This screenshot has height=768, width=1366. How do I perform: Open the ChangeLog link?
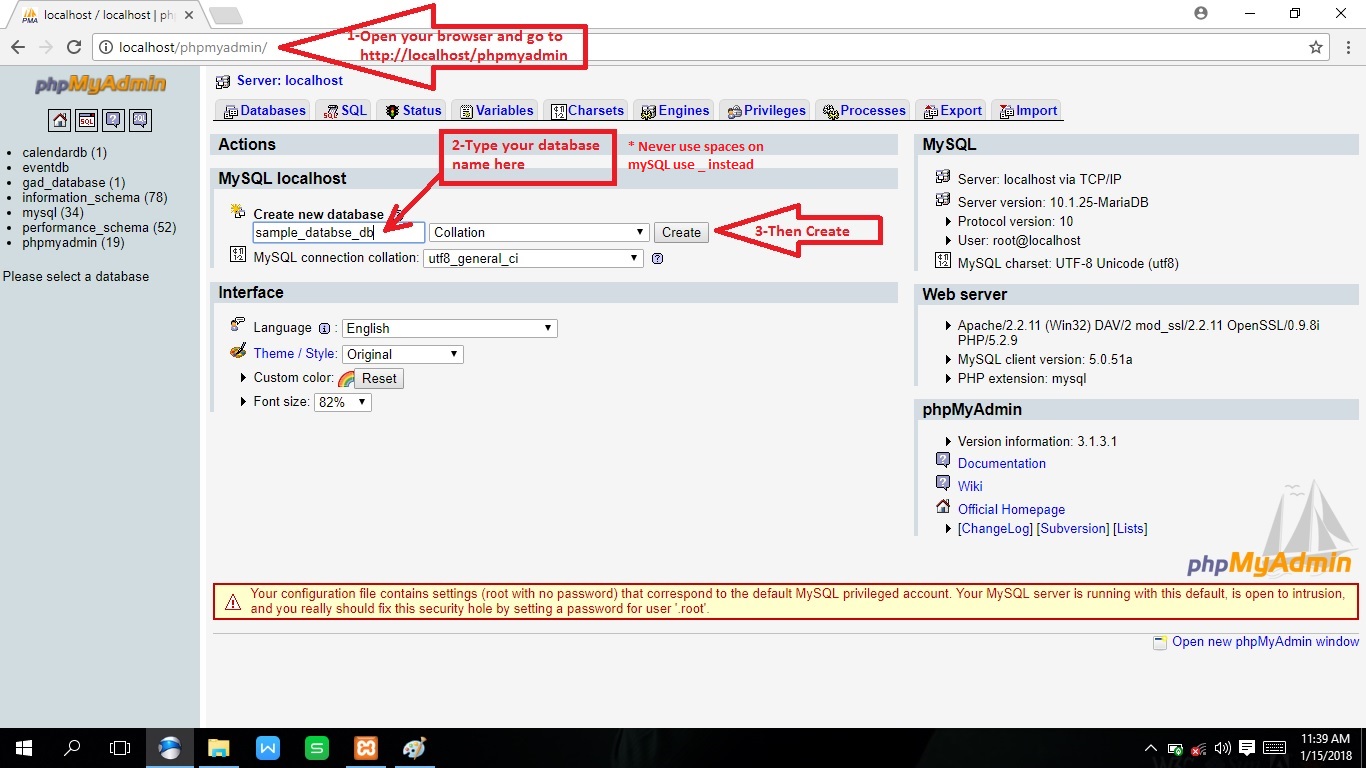click(995, 528)
